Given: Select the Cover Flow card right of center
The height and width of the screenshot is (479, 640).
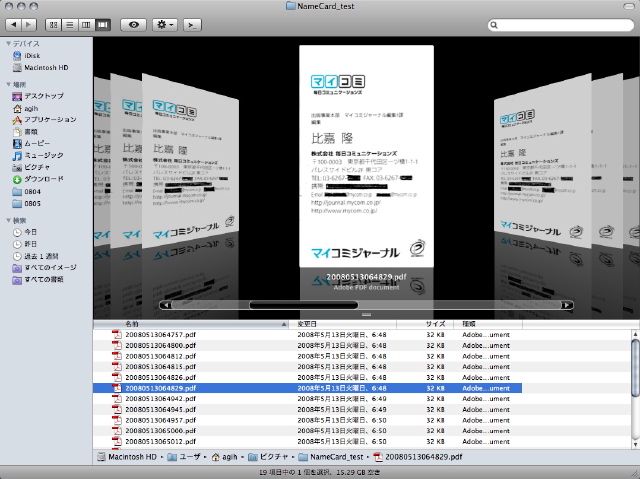Looking at the screenshot, I should coord(542,161).
